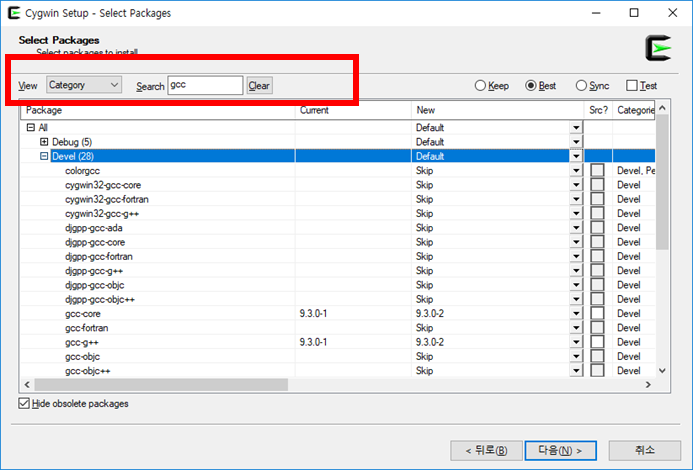Click the Current column header
The height and width of the screenshot is (470, 693).
(x=353, y=110)
